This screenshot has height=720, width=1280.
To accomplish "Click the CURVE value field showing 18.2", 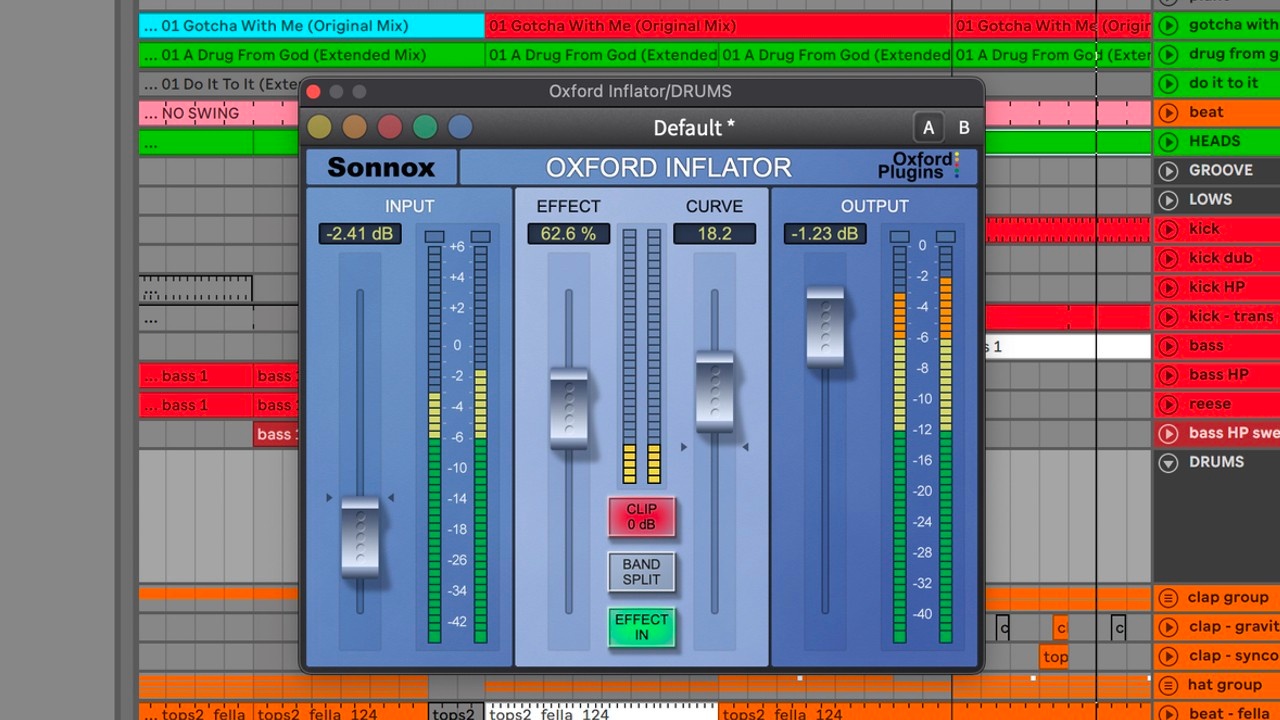I will (714, 234).
